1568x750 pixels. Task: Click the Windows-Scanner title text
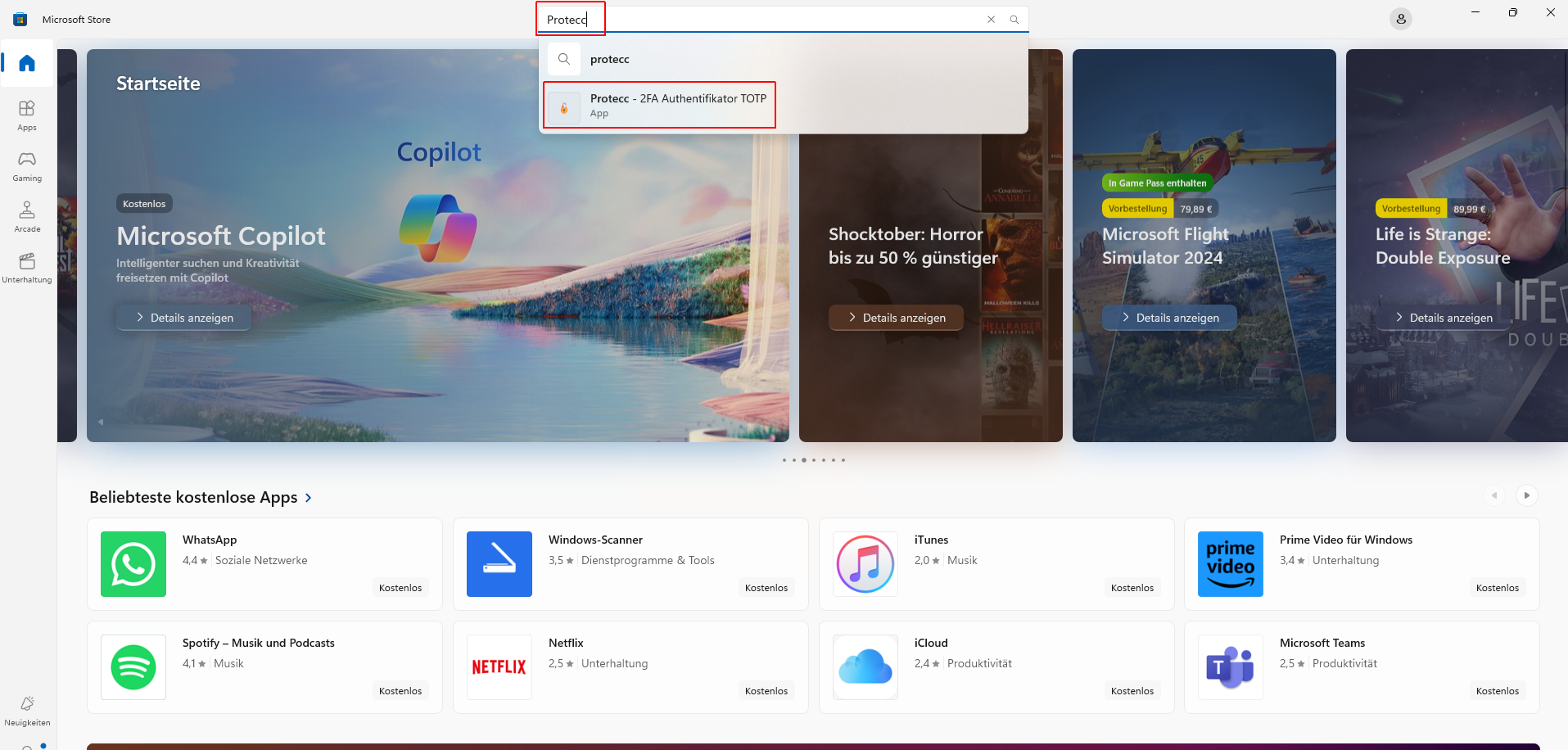tap(595, 540)
